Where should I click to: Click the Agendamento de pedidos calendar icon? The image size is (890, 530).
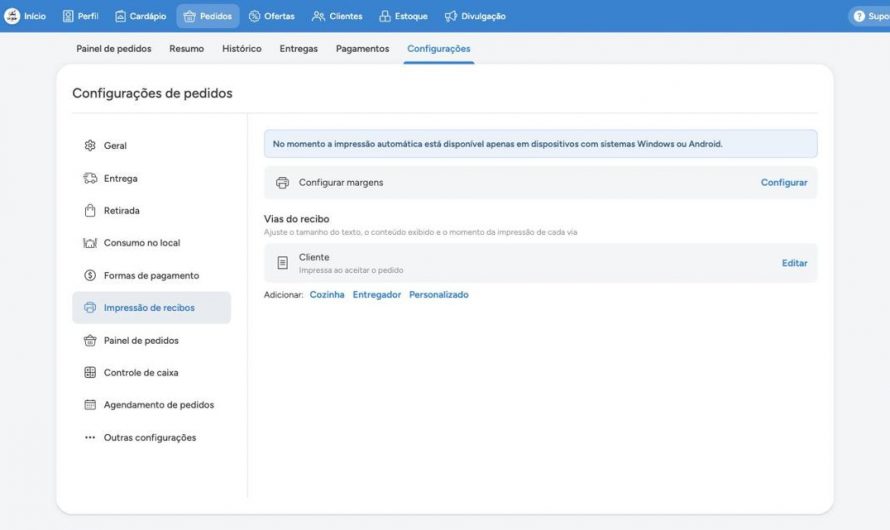[90, 405]
